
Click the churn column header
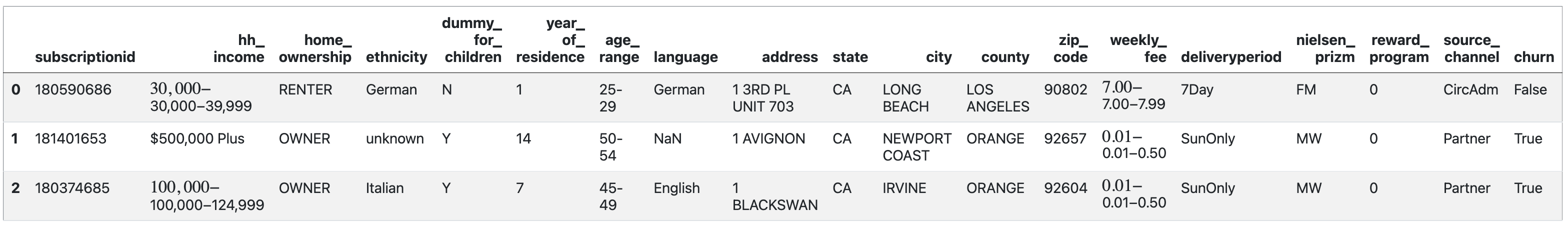1533,57
